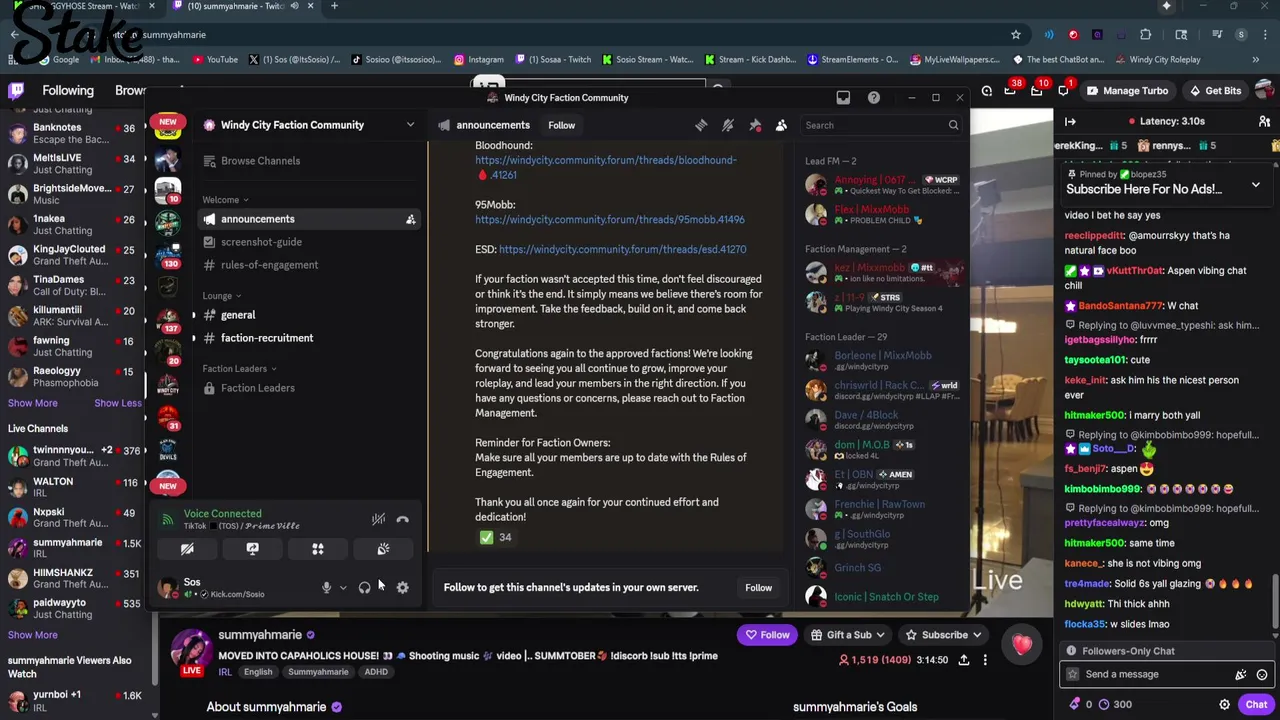Open the YouTube bookmark
1280x720 pixels.
click(x=215, y=60)
